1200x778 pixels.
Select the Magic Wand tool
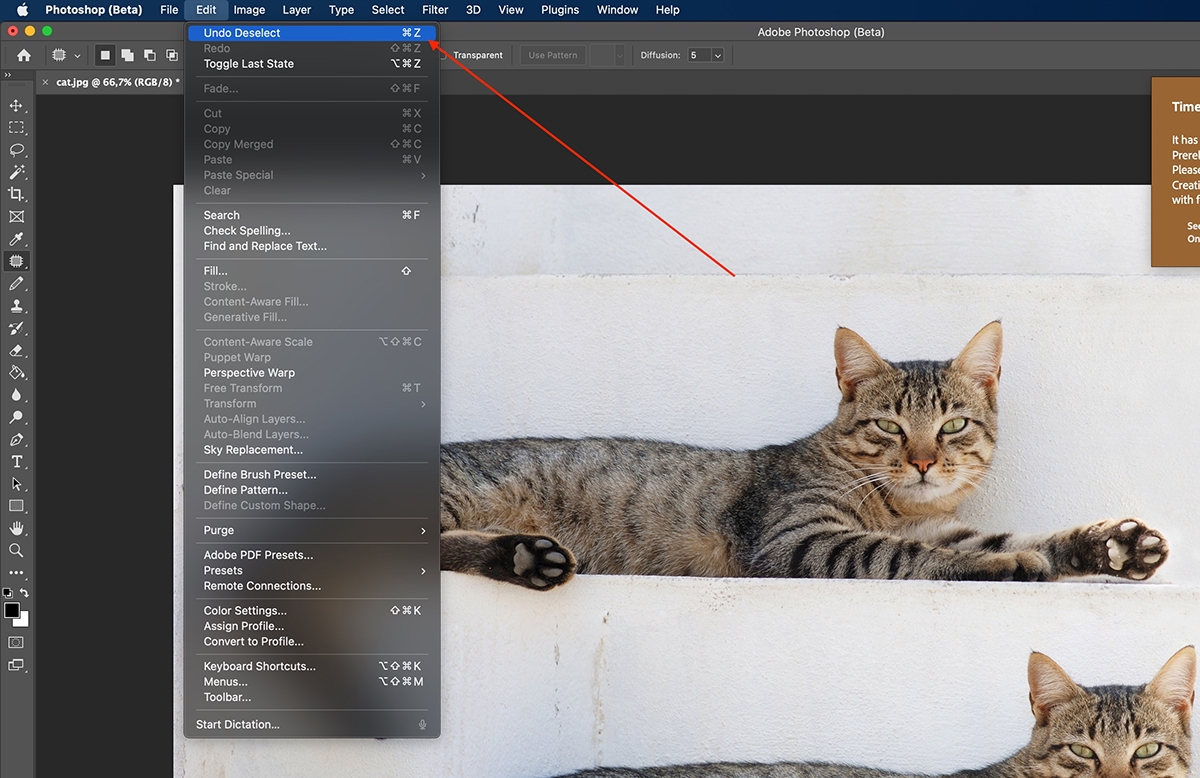click(16, 172)
